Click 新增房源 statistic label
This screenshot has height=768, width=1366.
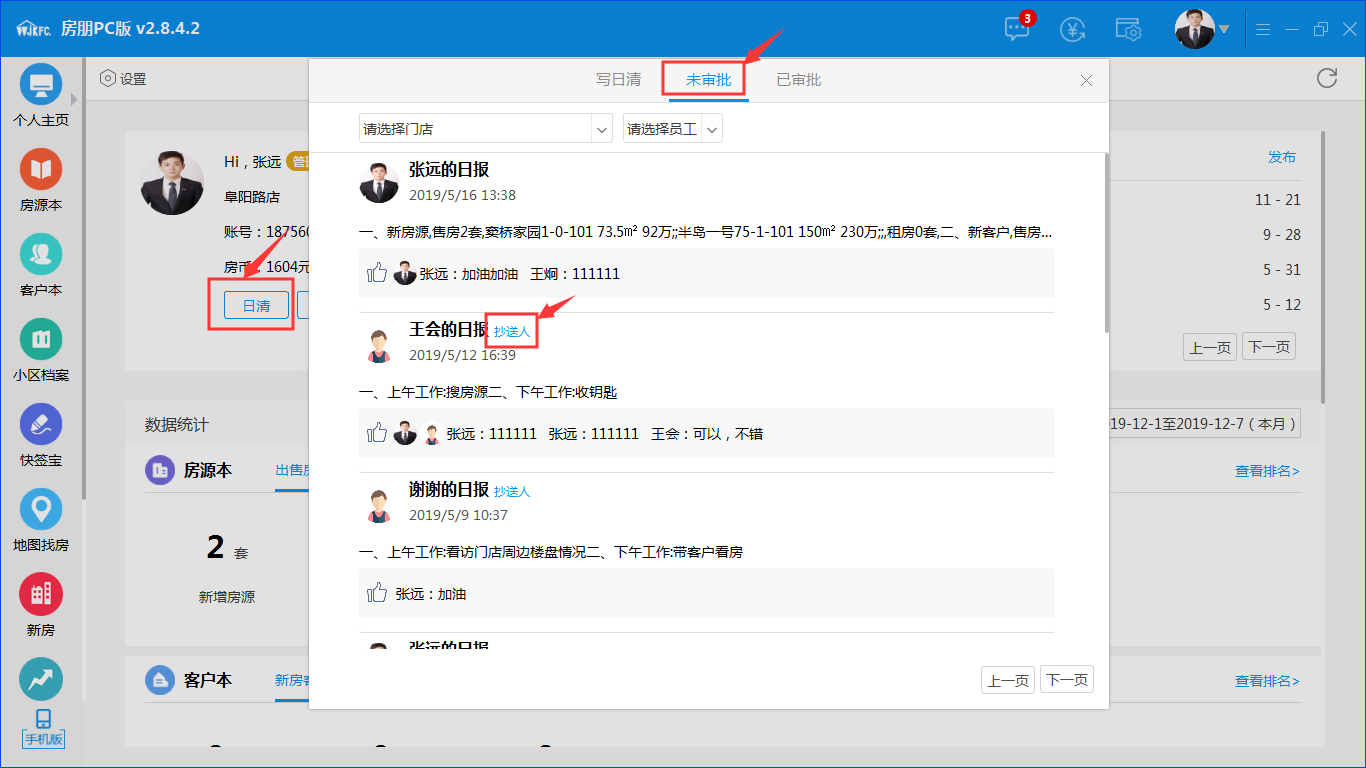pyautogui.click(x=227, y=597)
